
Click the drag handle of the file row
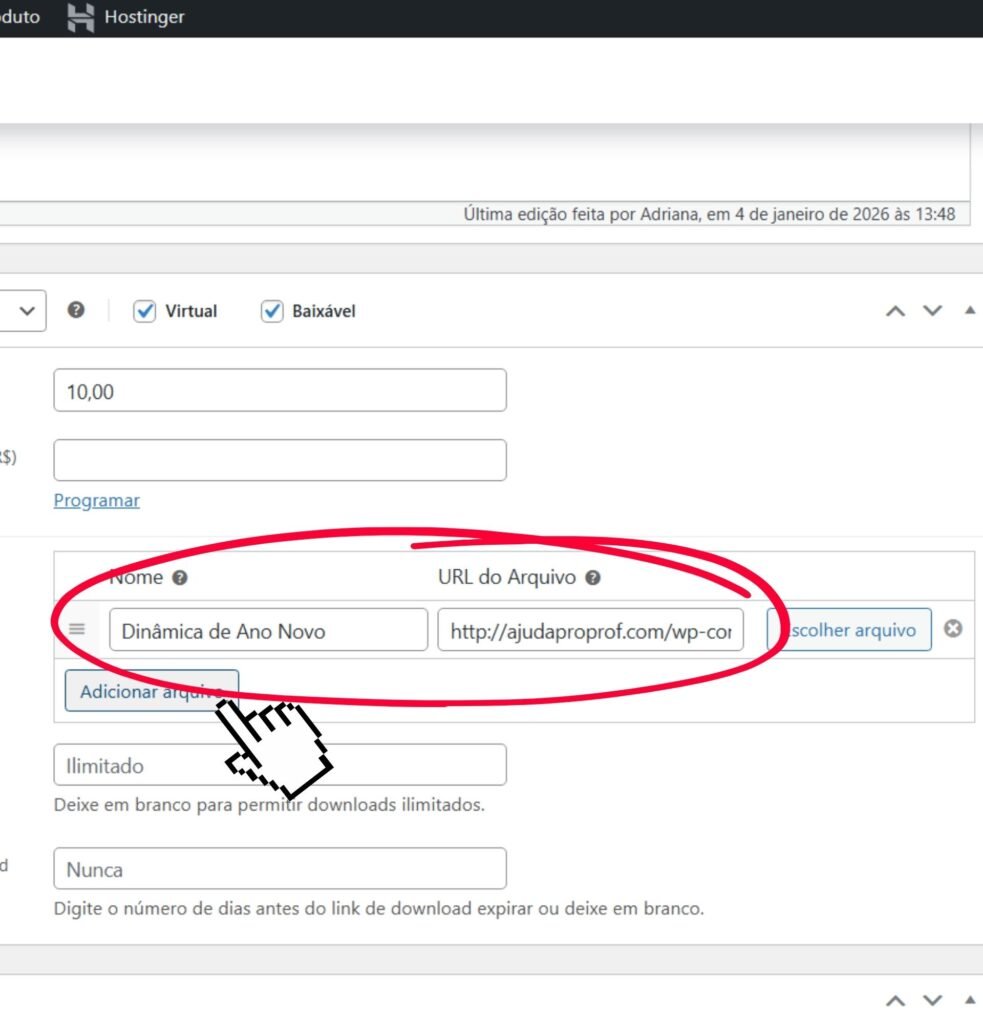(x=77, y=630)
